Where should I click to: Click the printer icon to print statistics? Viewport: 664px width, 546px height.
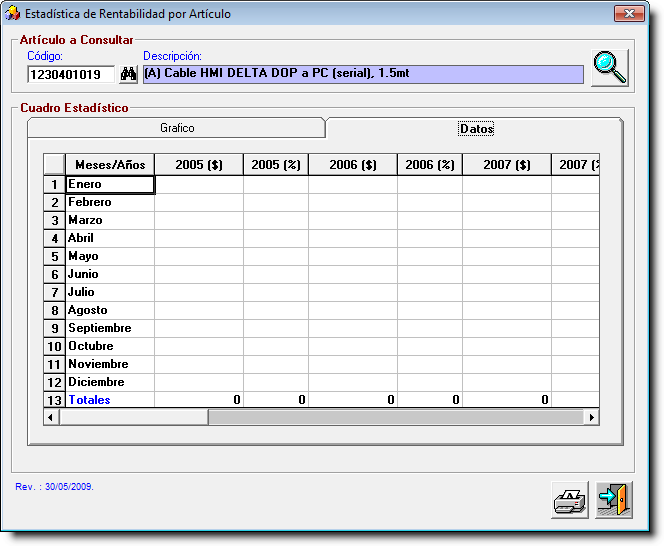click(x=570, y=500)
